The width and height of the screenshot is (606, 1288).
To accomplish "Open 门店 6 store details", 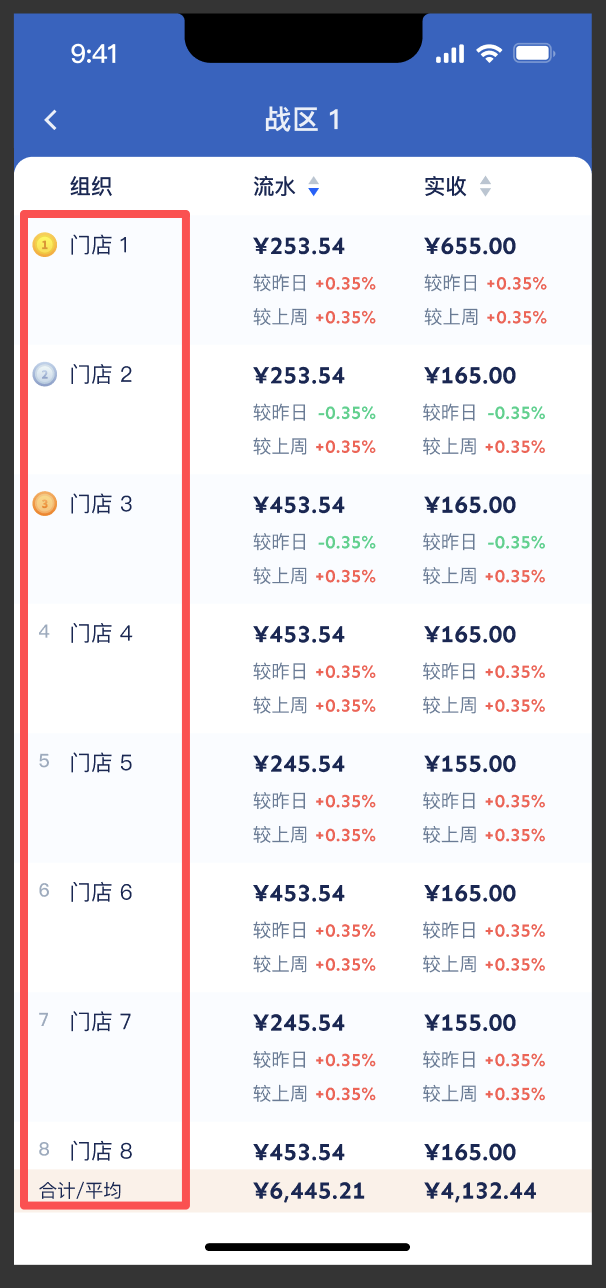I will tap(101, 892).
